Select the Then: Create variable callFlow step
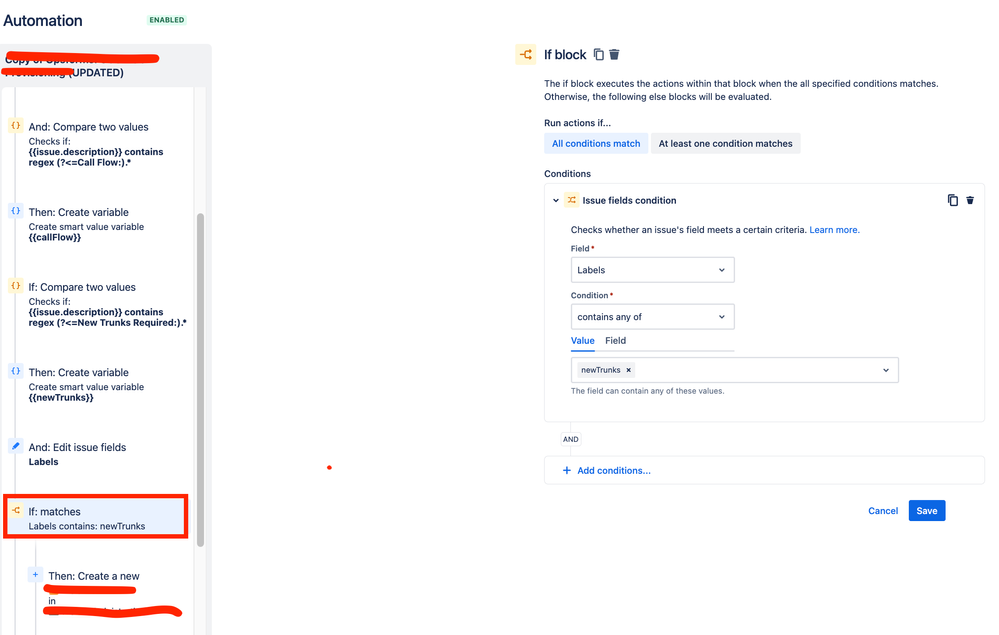Screen dimensions: 999x635 click(97, 224)
